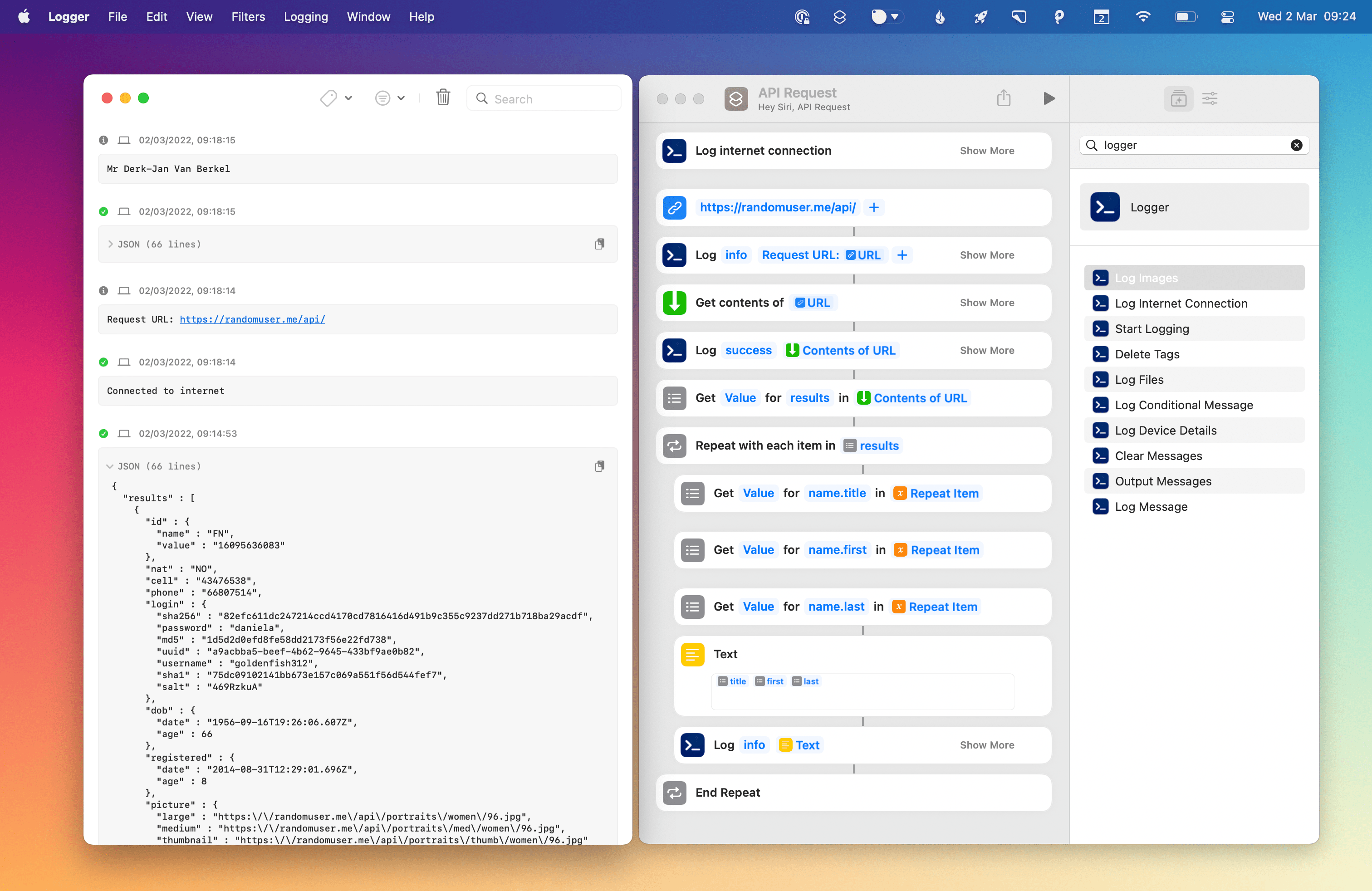Open the Filters menu
This screenshot has width=1372, height=891.
tap(248, 17)
